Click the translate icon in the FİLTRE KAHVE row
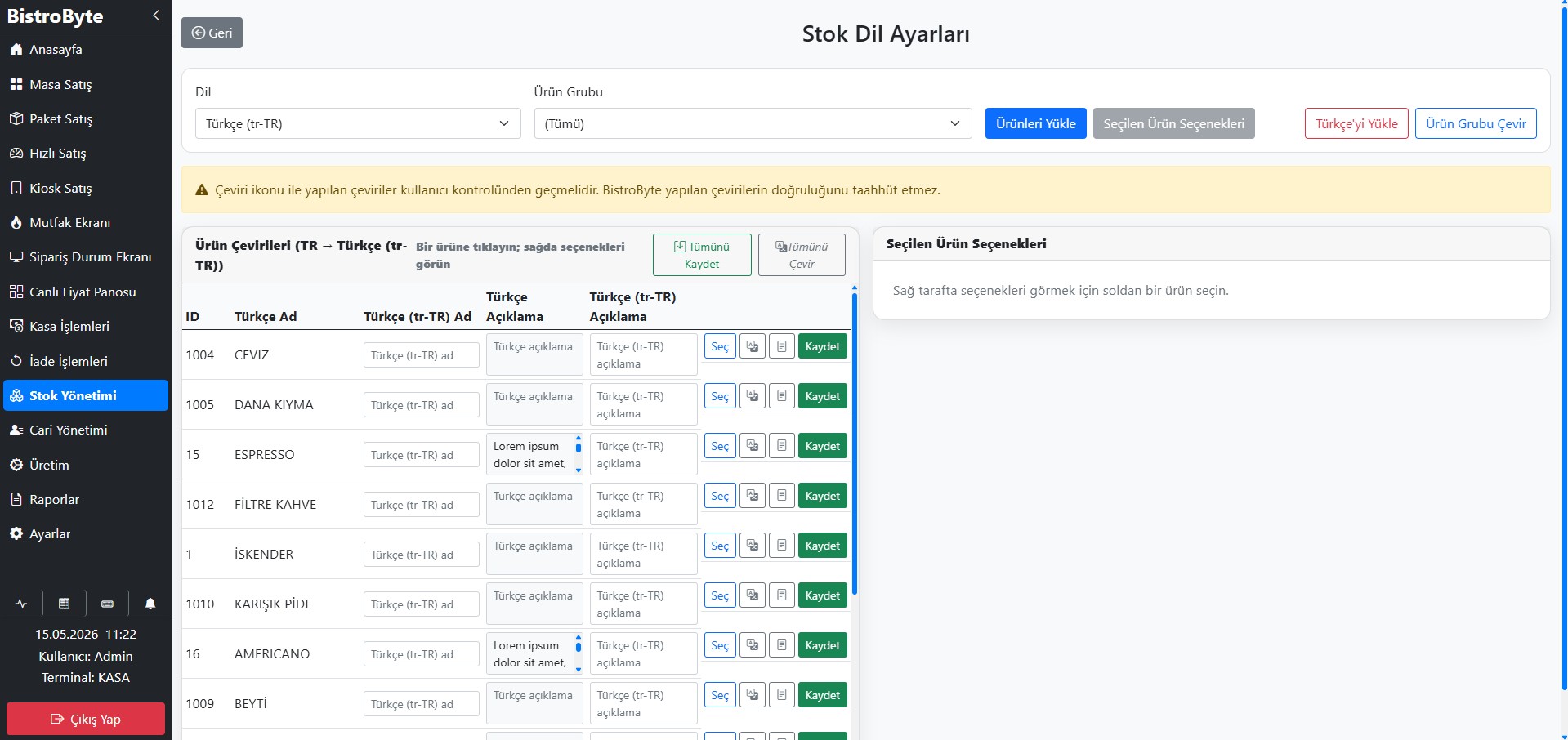Viewport: 1568px width, 740px height. tap(753, 496)
